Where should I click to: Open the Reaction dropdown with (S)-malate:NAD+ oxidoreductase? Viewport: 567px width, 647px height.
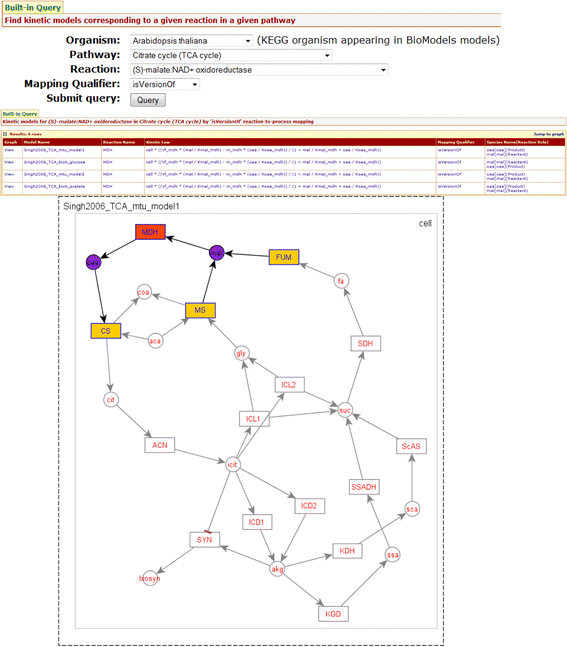click(x=259, y=70)
